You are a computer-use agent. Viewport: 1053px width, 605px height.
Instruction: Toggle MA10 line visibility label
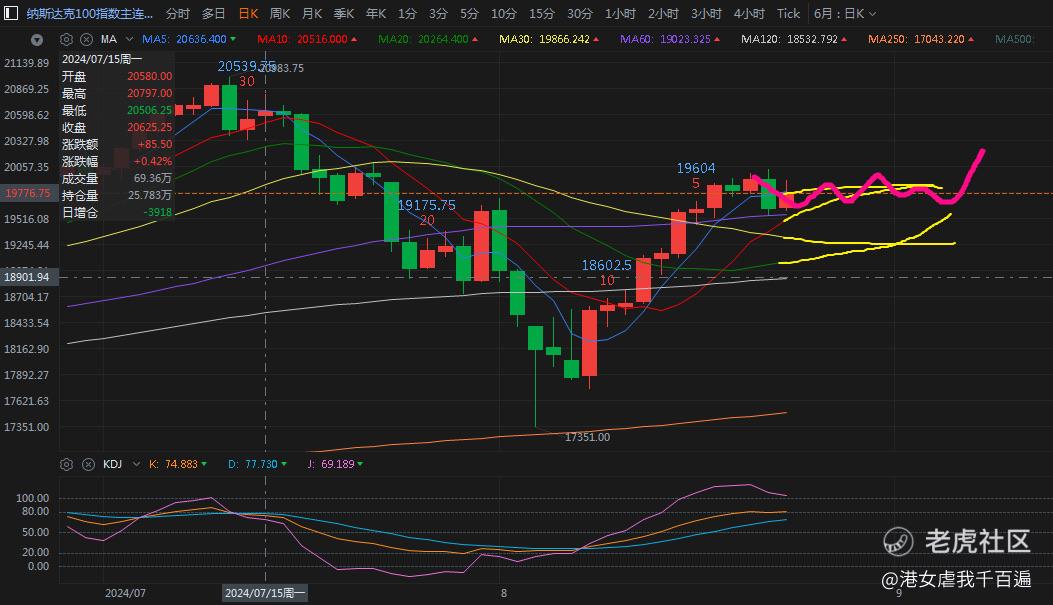307,39
